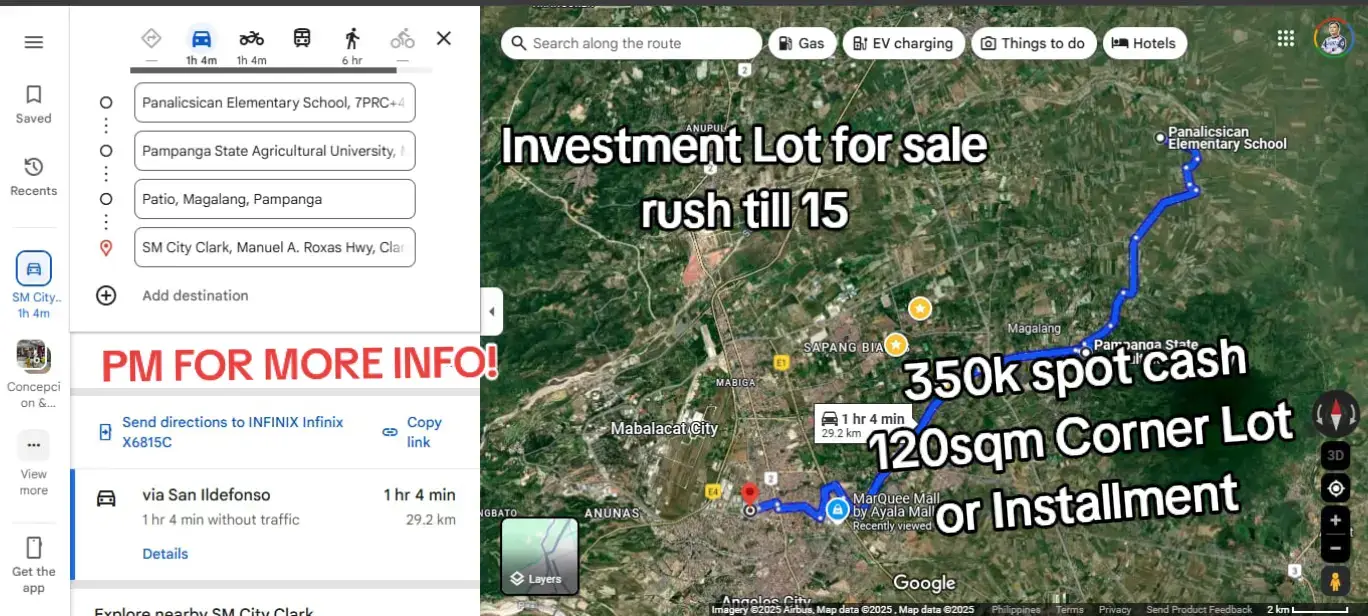Collapse the side panel arrow
The width and height of the screenshot is (1368, 616).
[491, 311]
